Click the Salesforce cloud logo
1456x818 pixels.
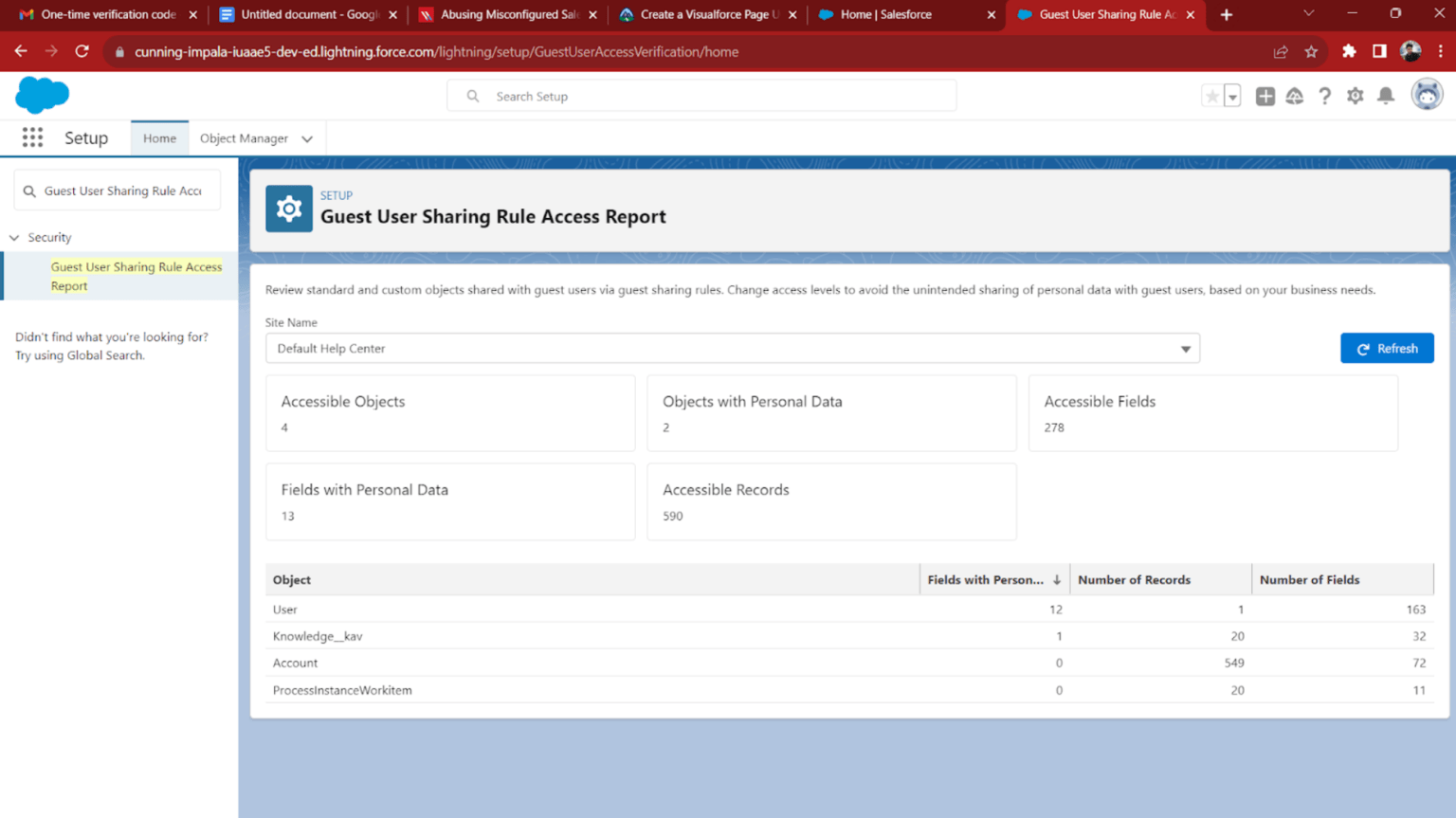pos(42,95)
